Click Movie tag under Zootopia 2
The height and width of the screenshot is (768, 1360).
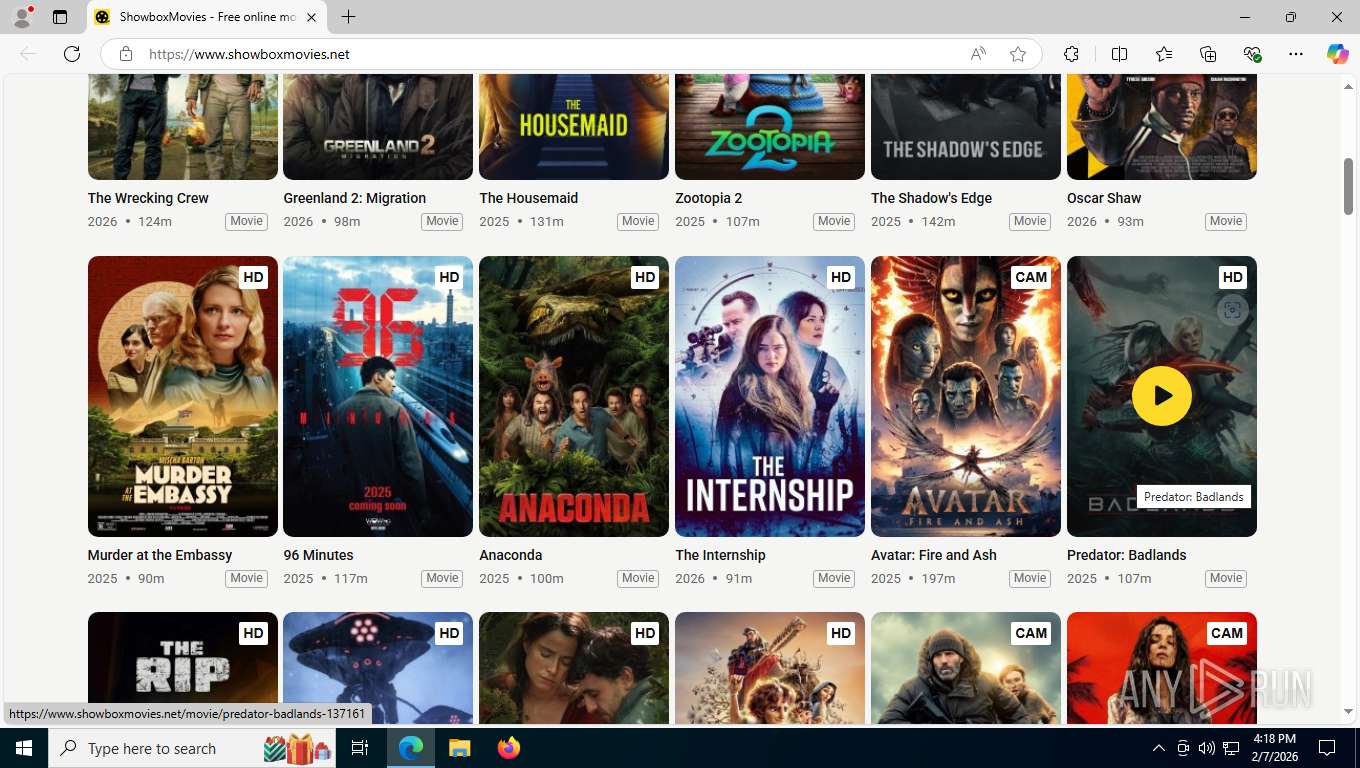834,221
